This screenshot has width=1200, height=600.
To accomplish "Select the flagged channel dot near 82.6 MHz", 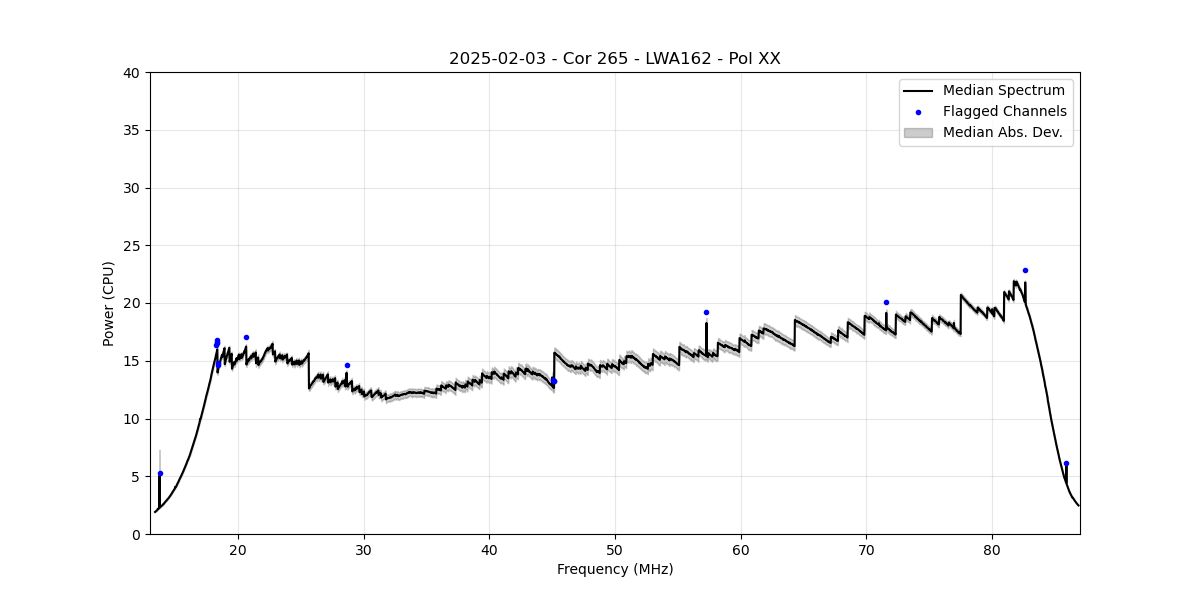I will coord(1025,270).
